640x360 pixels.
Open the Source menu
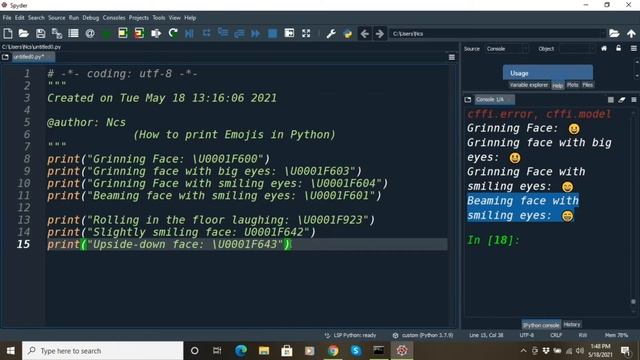[57, 18]
